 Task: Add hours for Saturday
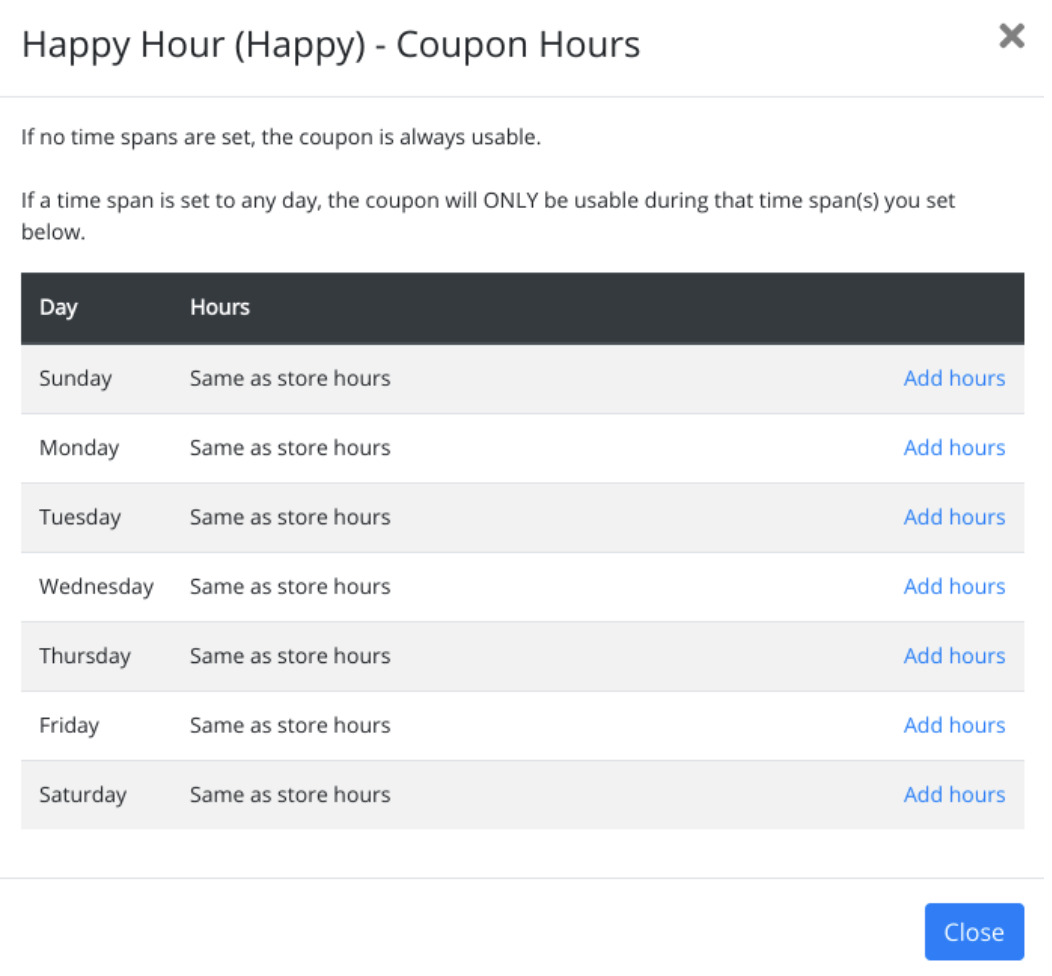[954, 794]
